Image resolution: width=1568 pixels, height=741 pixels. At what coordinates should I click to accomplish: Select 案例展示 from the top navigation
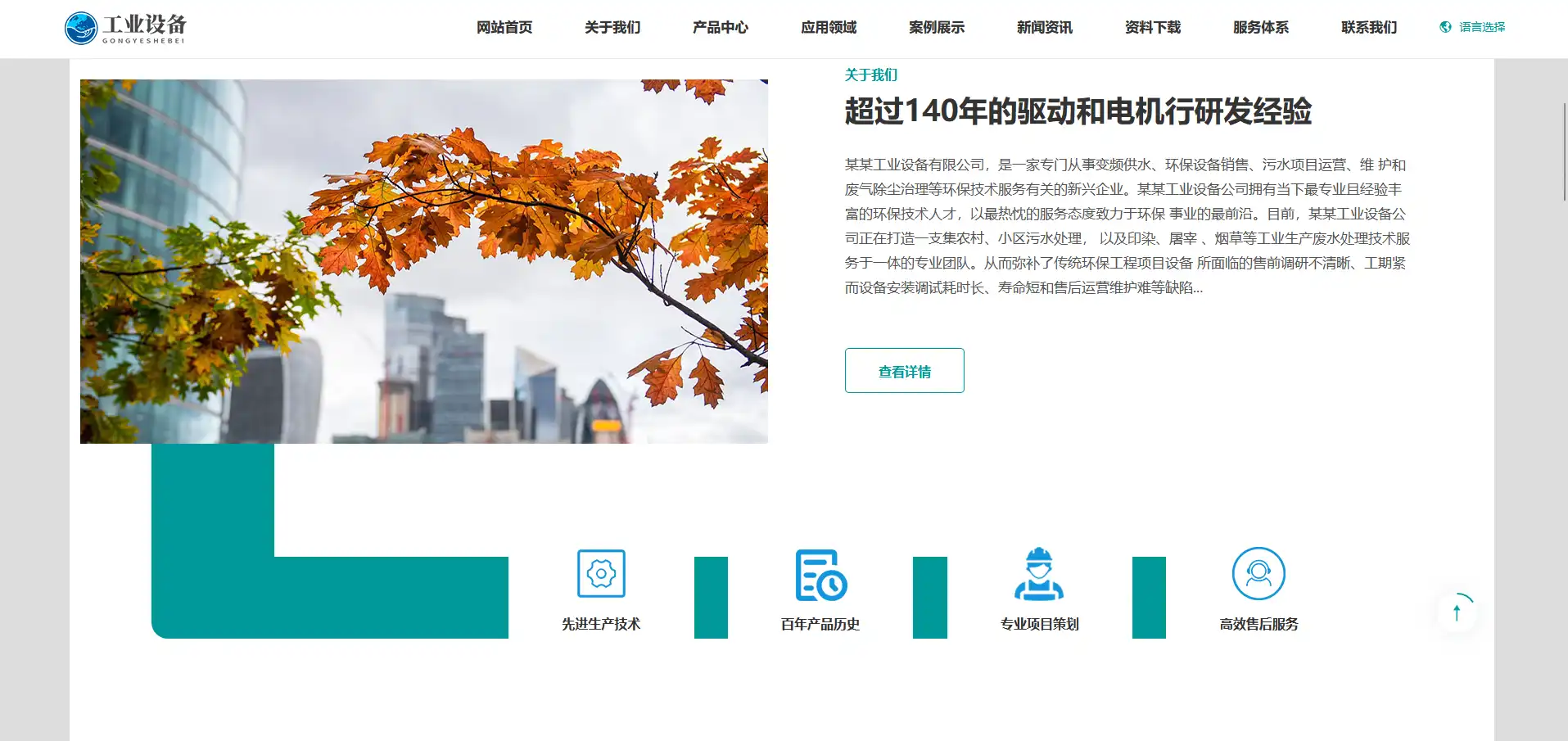pos(936,27)
